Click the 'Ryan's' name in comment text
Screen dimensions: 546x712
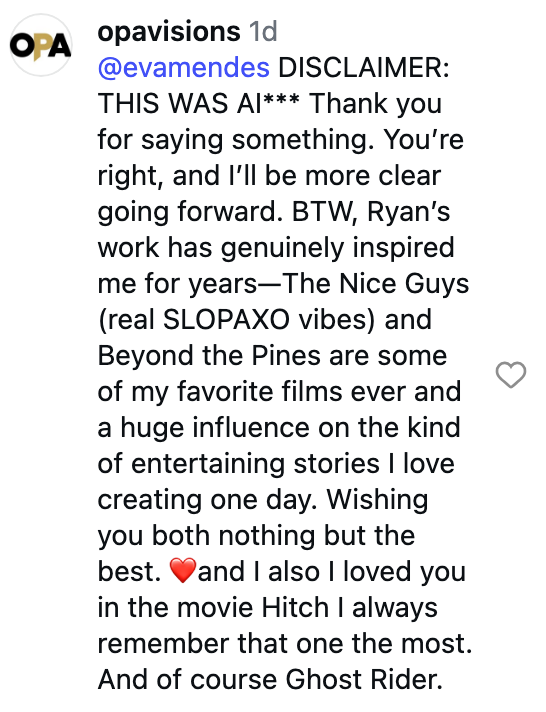tap(408, 212)
